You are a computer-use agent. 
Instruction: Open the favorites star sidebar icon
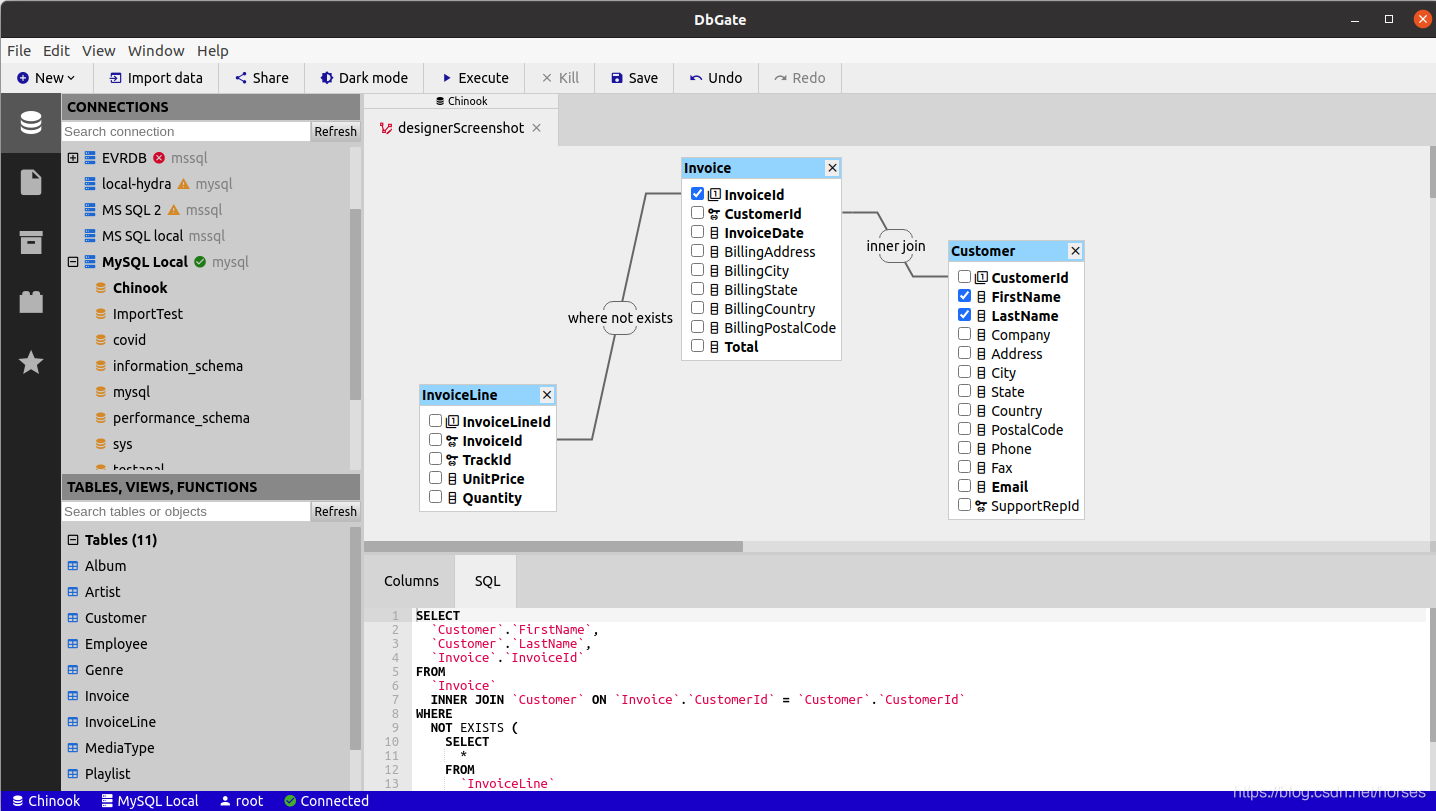(x=31, y=362)
